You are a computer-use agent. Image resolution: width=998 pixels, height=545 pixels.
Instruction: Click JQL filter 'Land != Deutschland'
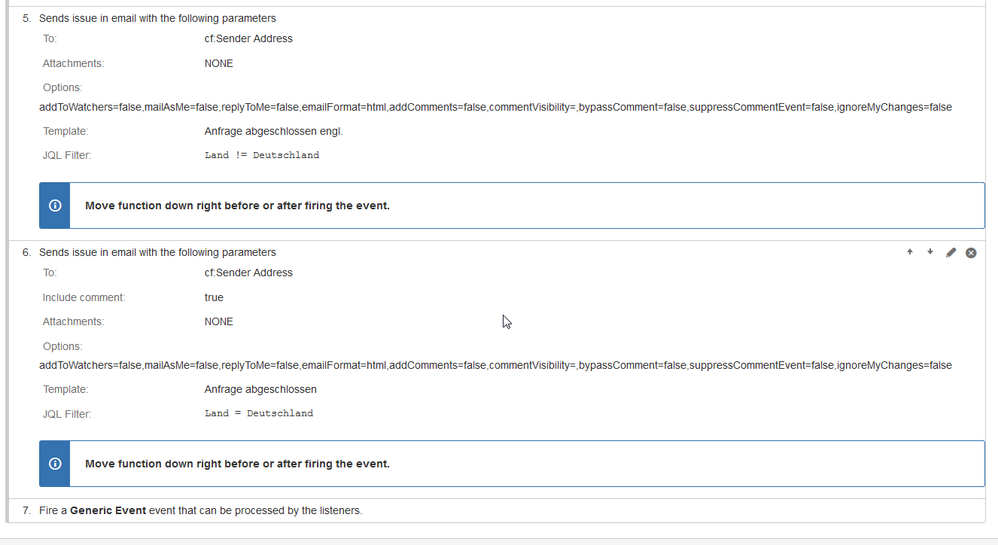click(x=262, y=155)
